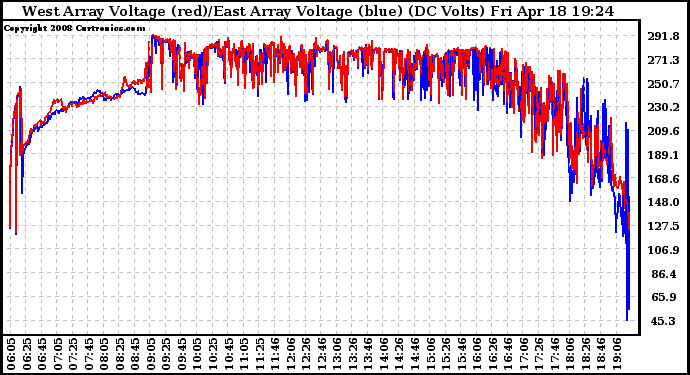Select the 168.6 y-axis label
690x375 pixels.
click(x=663, y=179)
